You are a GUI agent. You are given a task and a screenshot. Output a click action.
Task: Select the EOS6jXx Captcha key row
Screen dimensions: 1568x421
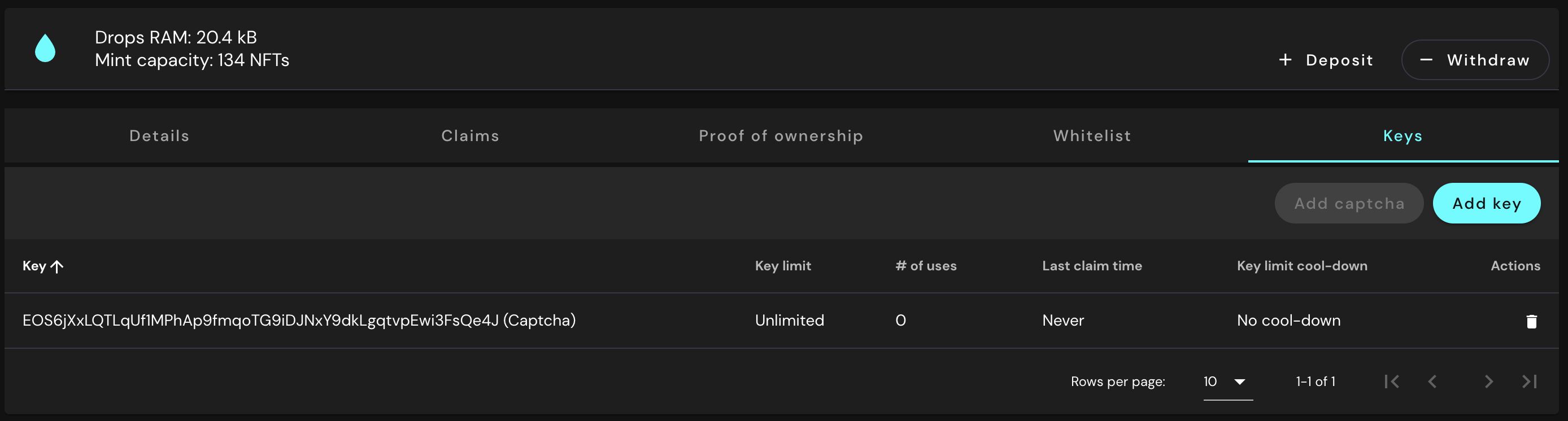(299, 321)
